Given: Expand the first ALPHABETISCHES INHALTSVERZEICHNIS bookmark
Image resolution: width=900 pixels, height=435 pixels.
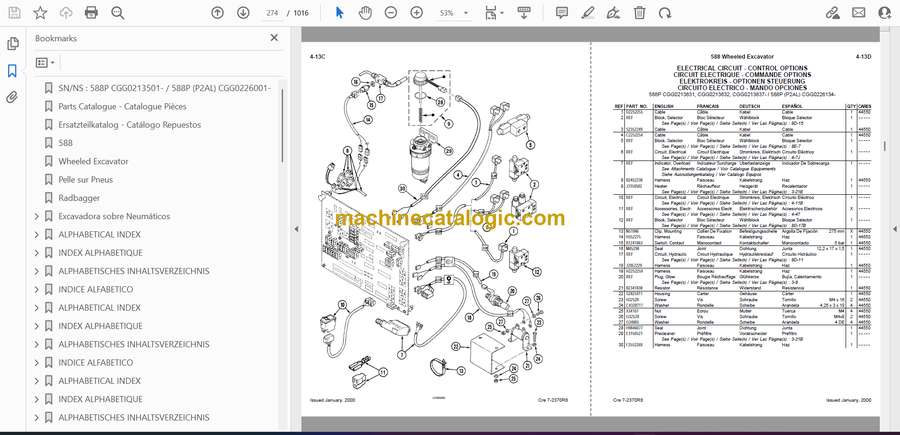Looking at the screenshot, I should (37, 271).
